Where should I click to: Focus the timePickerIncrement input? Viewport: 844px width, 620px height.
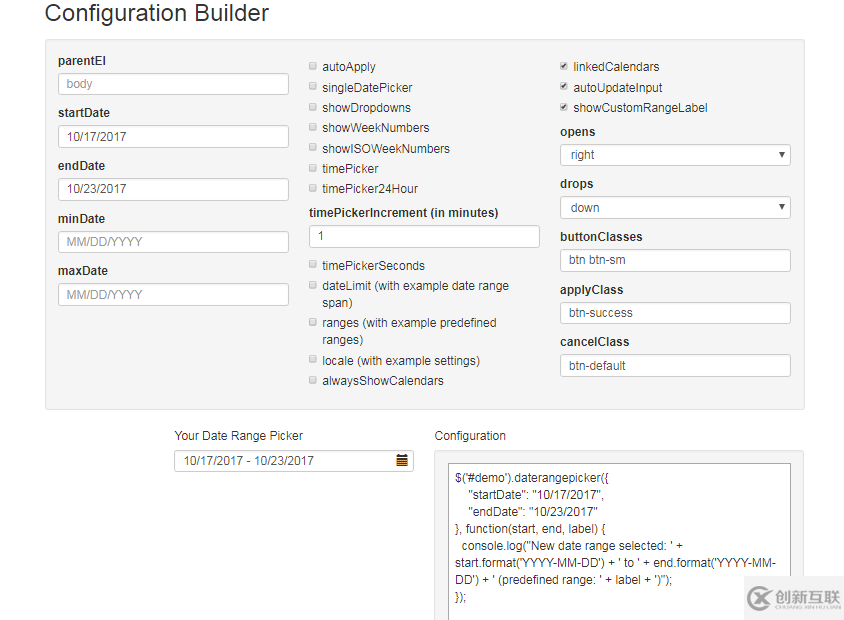tap(424, 237)
